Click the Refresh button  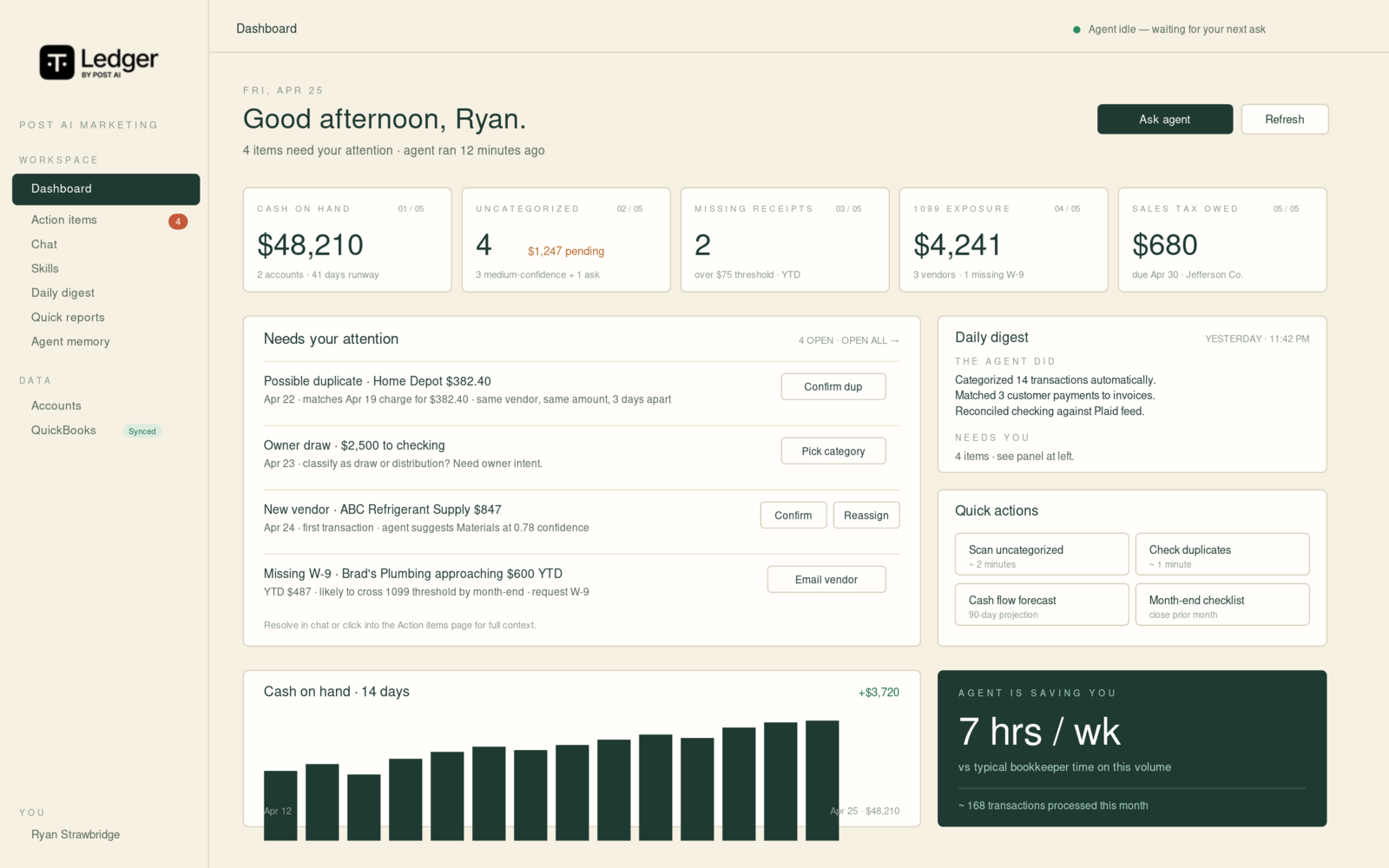(x=1285, y=120)
